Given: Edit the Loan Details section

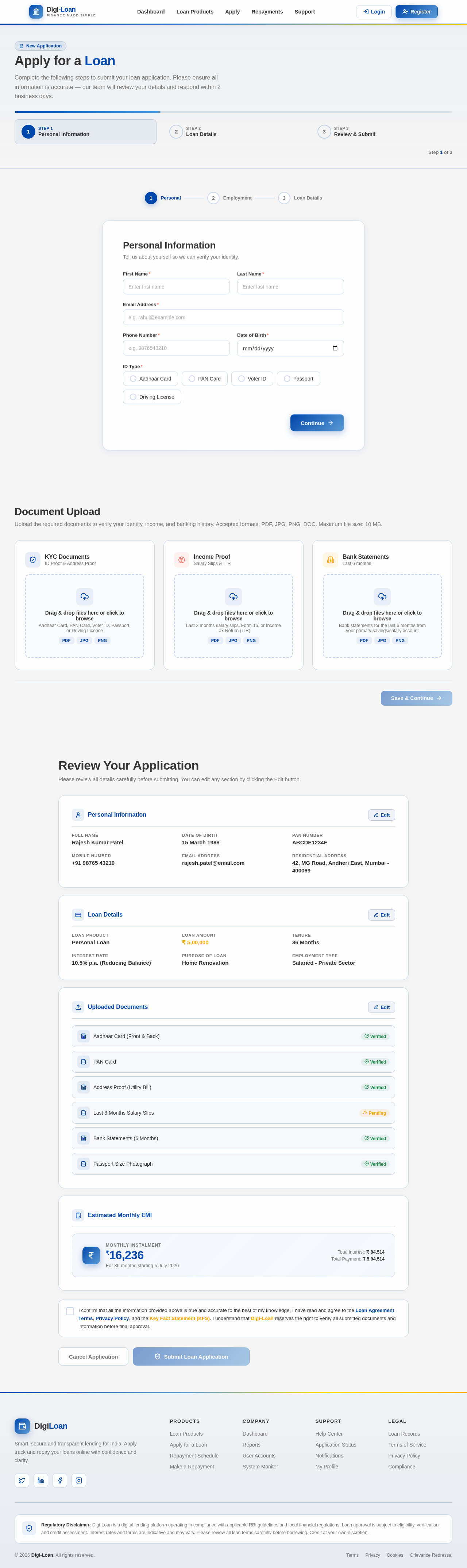Looking at the screenshot, I should coord(382,915).
